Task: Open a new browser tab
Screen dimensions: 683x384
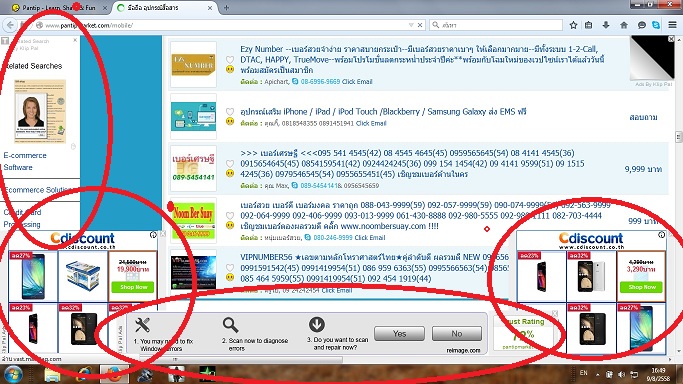Action: [x=226, y=8]
